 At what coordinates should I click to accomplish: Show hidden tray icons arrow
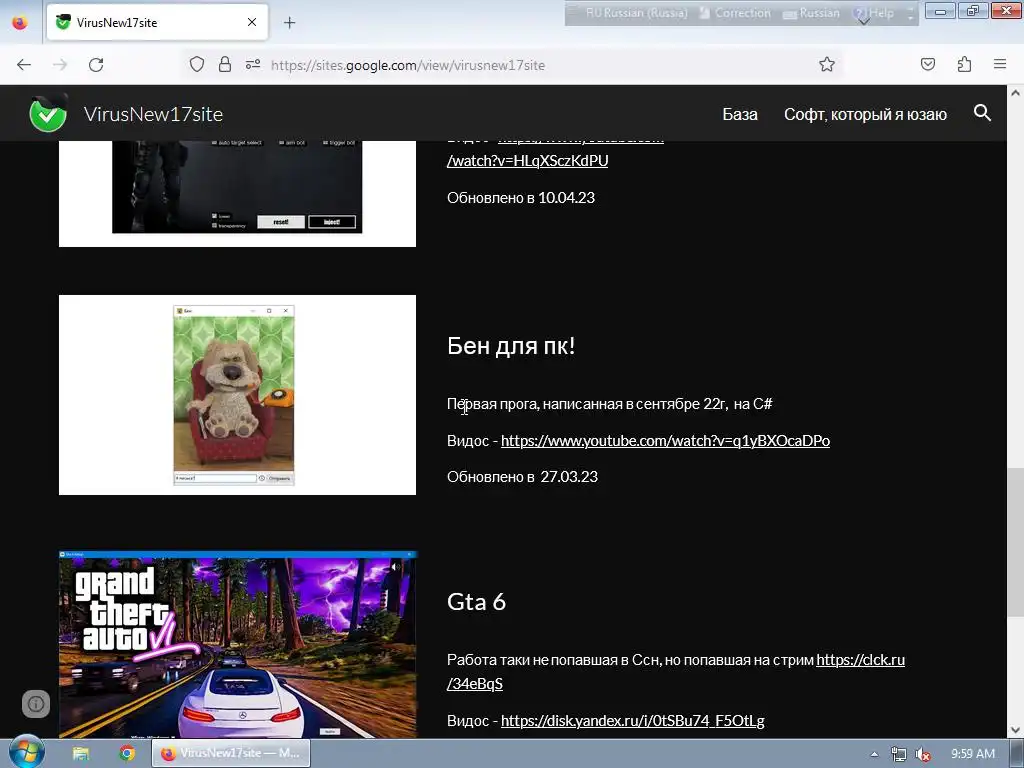[874, 754]
